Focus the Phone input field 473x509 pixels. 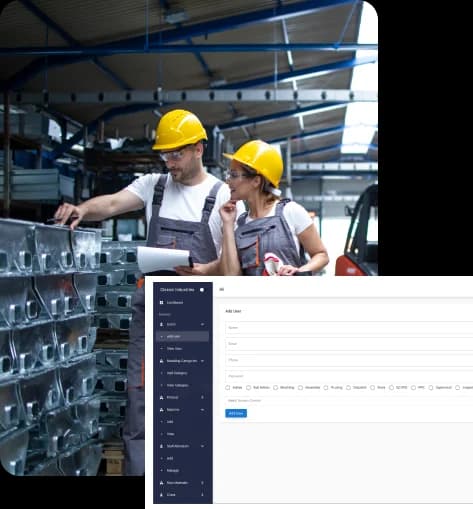pyautogui.click(x=349, y=360)
